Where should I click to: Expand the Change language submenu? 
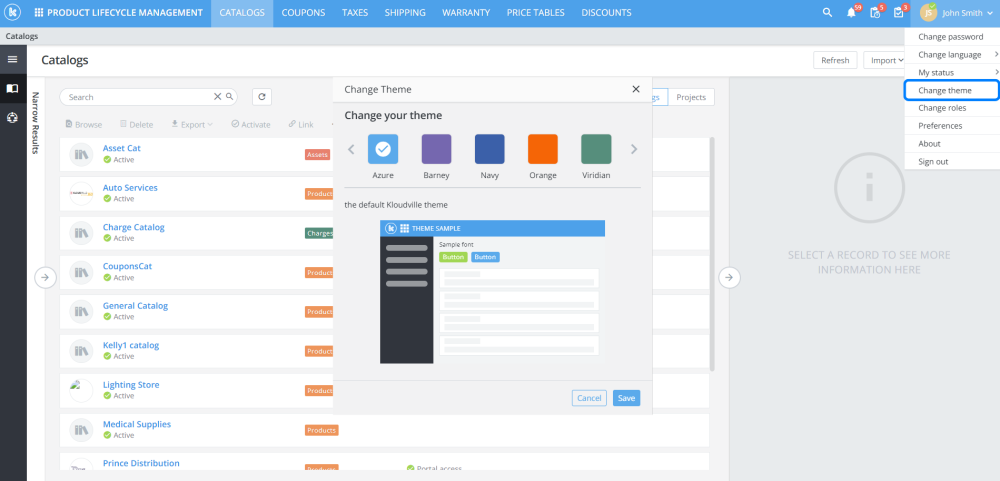pyautogui.click(x=952, y=55)
